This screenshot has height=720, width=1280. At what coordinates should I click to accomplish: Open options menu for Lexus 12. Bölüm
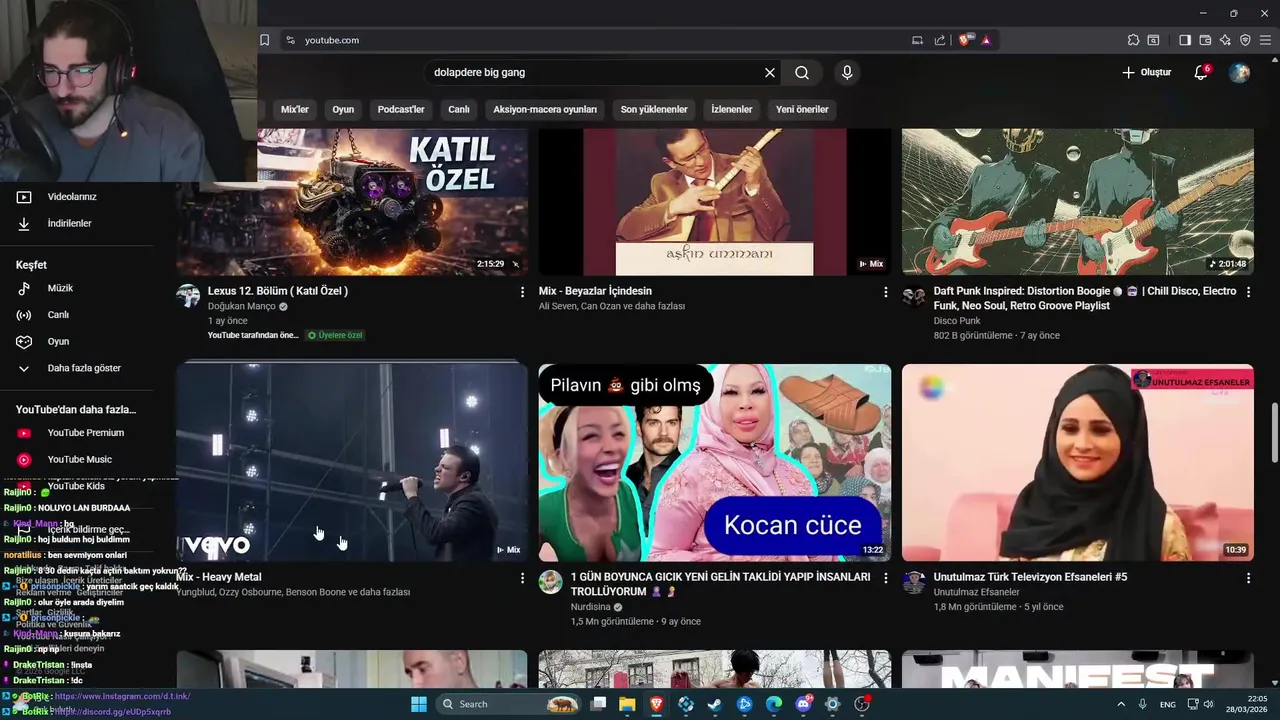click(522, 292)
